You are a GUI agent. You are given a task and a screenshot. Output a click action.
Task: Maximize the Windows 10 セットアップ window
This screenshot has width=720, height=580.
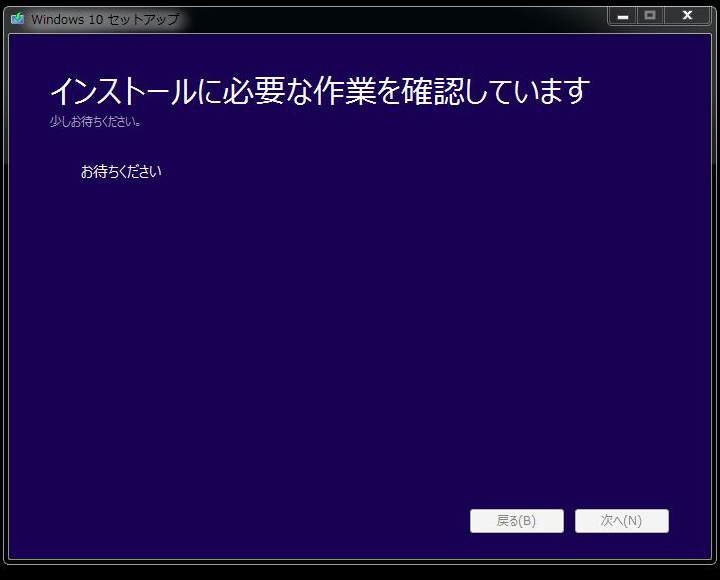650,16
